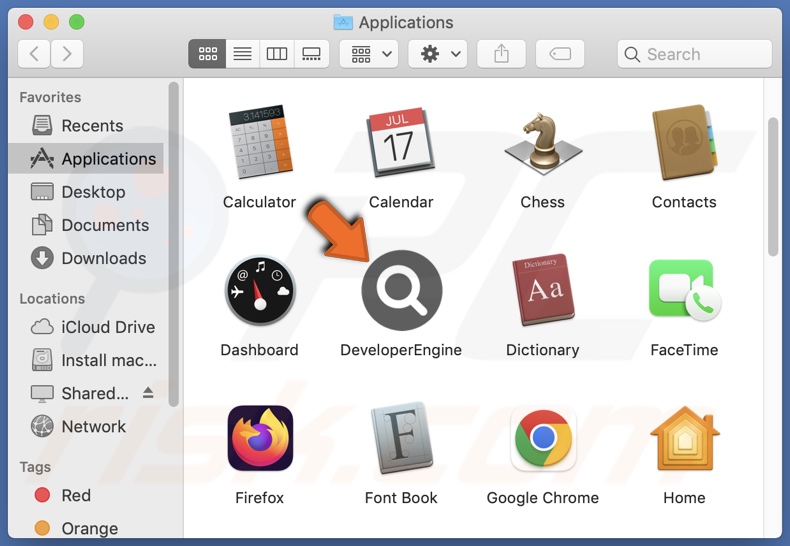Select the FaceTime app icon
This screenshot has height=546, width=790.
click(x=684, y=290)
